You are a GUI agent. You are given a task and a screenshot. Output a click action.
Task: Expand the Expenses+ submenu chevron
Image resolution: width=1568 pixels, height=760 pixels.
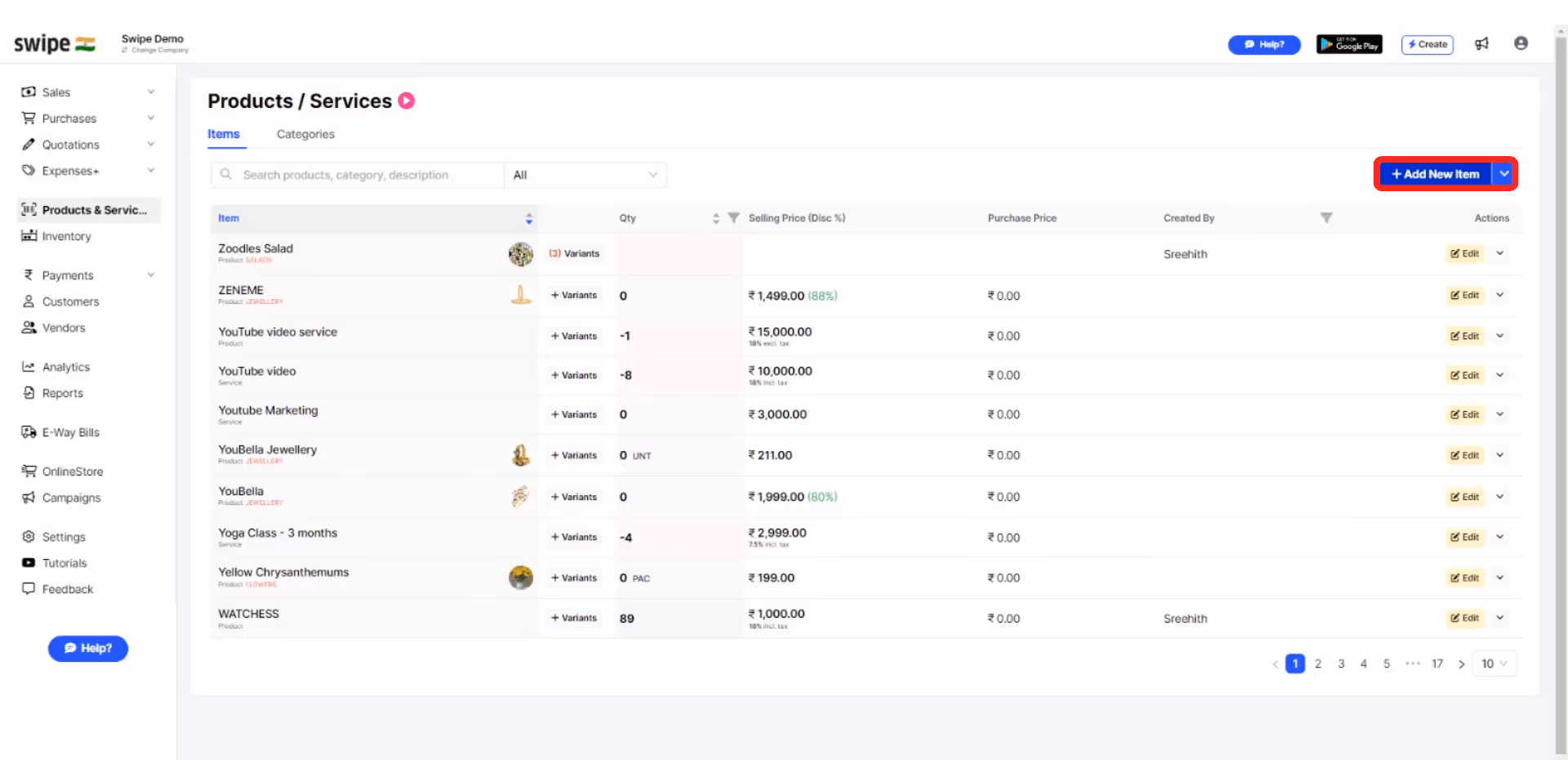point(151,170)
